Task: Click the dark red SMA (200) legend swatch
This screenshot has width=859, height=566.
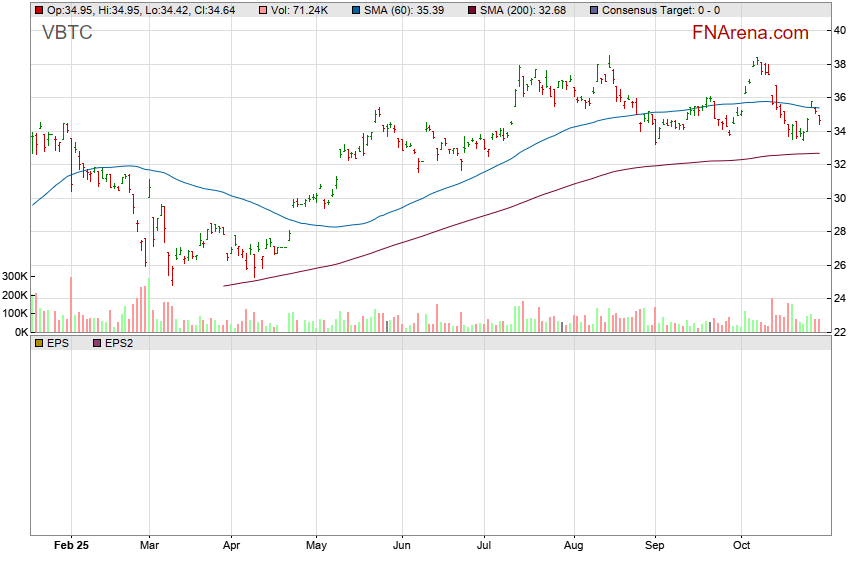Action: coord(472,10)
